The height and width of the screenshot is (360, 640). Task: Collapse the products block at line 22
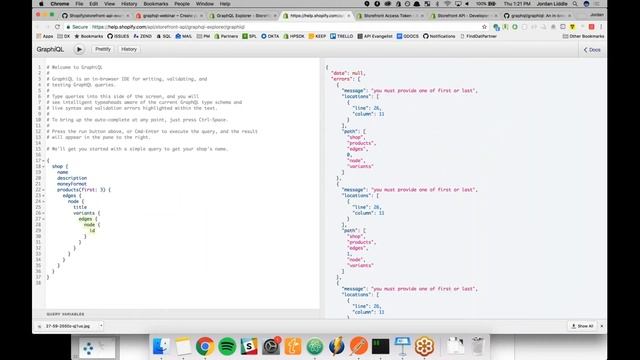click(44, 190)
